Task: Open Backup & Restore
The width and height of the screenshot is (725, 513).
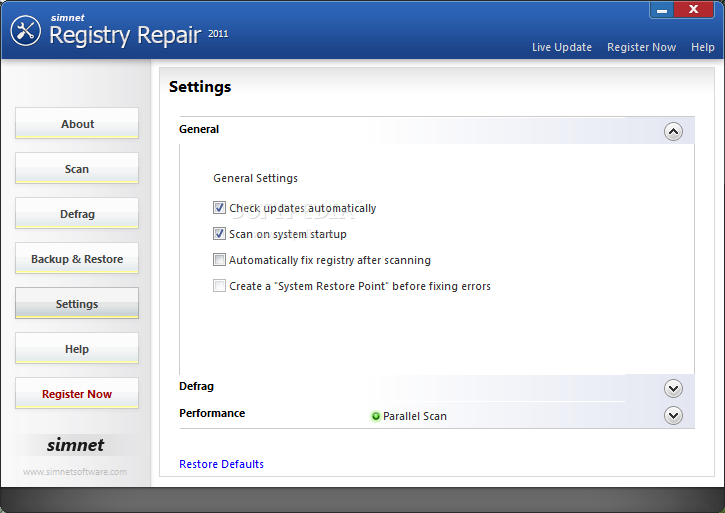Action: pyautogui.click(x=77, y=258)
